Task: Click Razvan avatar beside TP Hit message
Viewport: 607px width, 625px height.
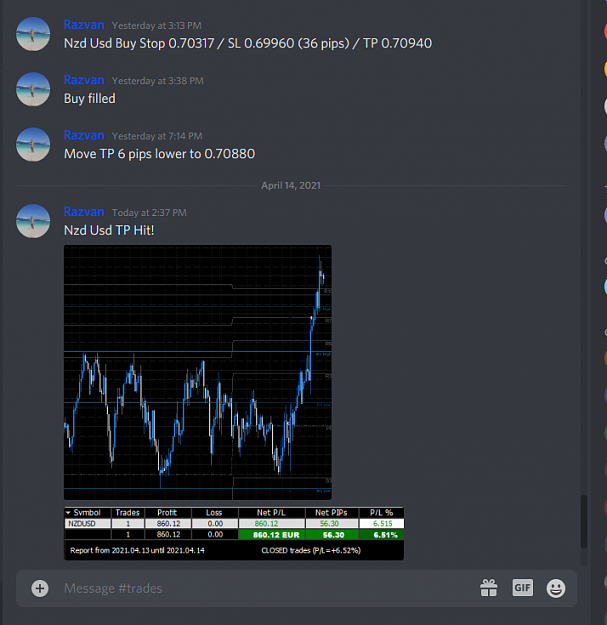Action: click(x=33, y=221)
